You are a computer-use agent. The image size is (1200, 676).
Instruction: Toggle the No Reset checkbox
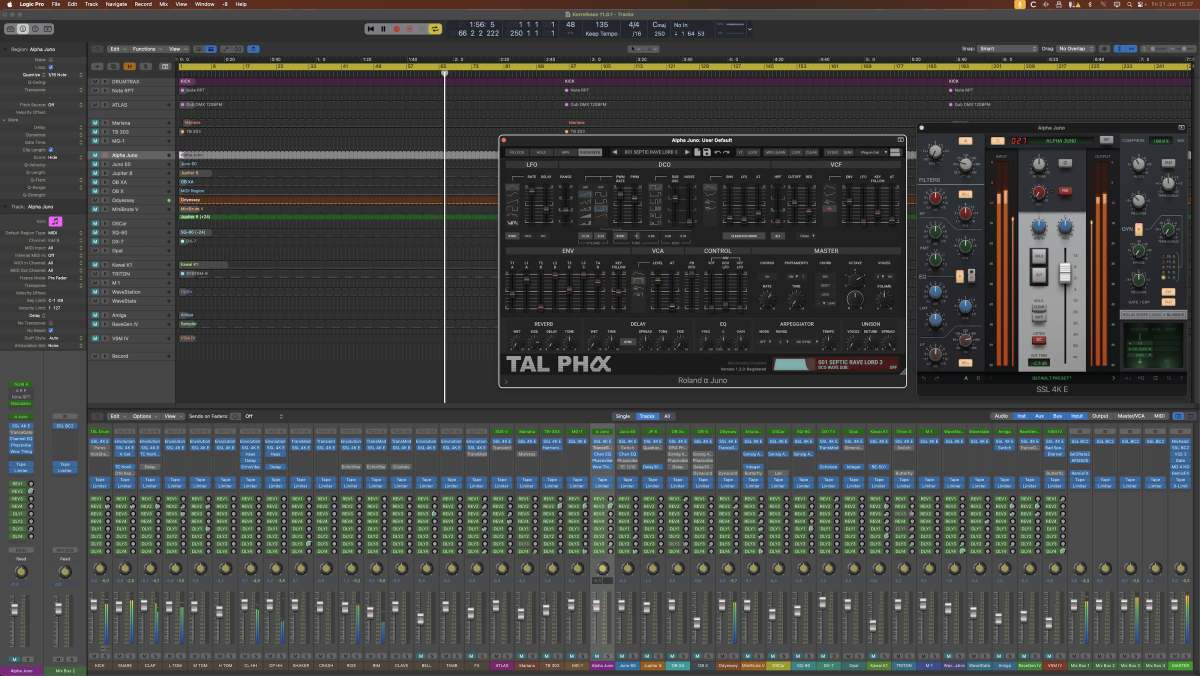[51, 330]
